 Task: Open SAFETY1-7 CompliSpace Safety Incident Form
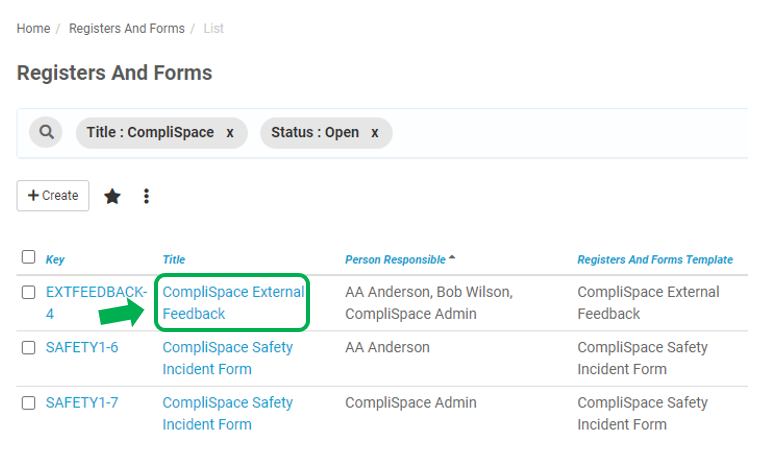tap(227, 413)
